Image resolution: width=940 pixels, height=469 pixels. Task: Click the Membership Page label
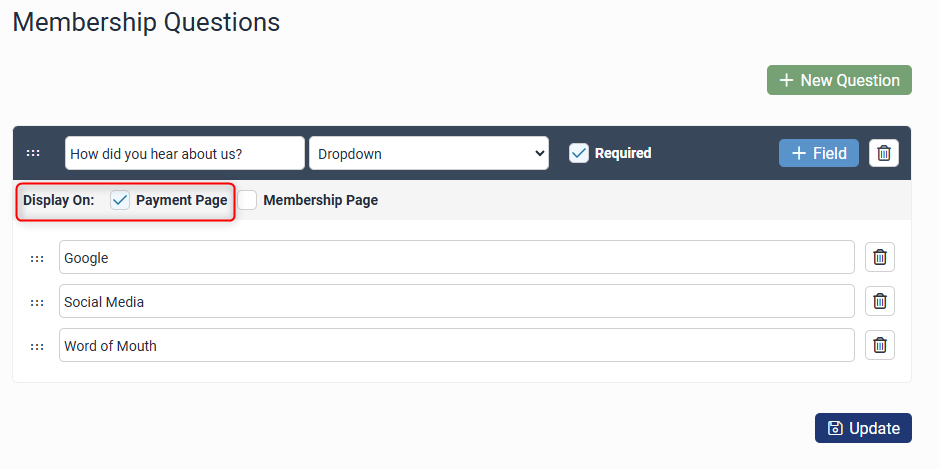320,200
